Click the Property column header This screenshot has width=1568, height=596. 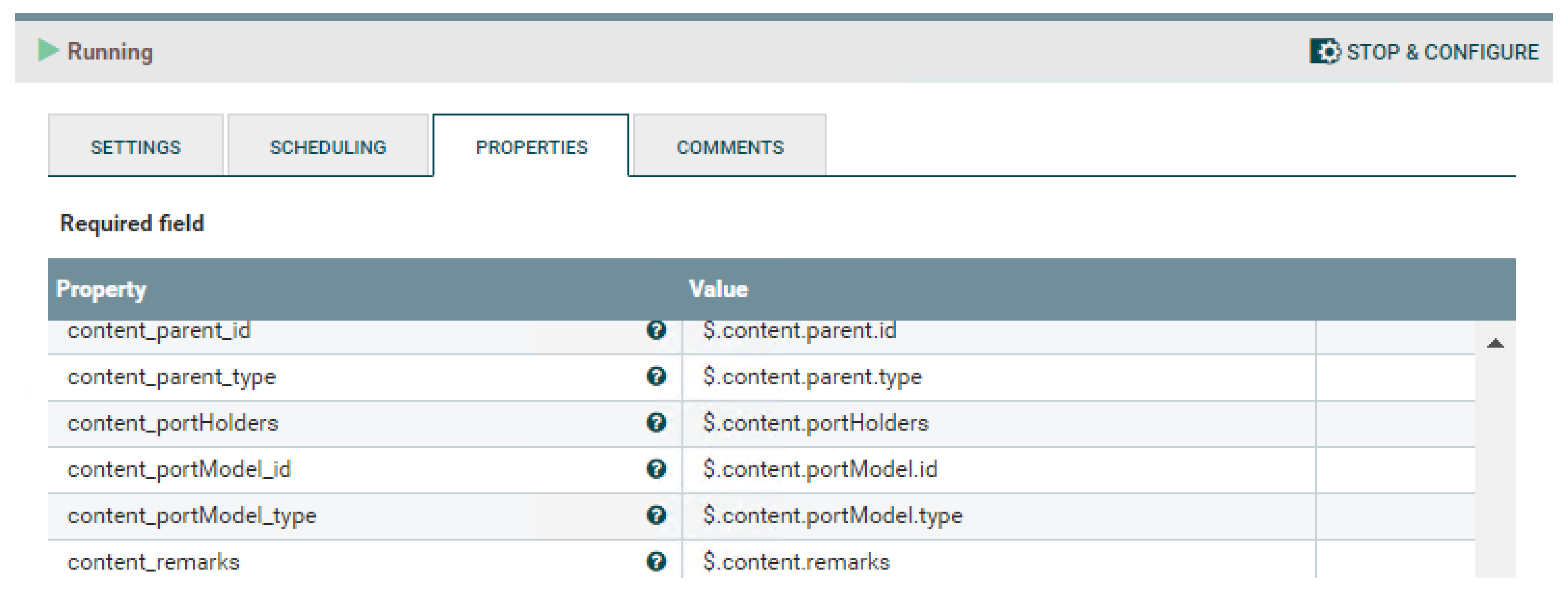point(101,289)
